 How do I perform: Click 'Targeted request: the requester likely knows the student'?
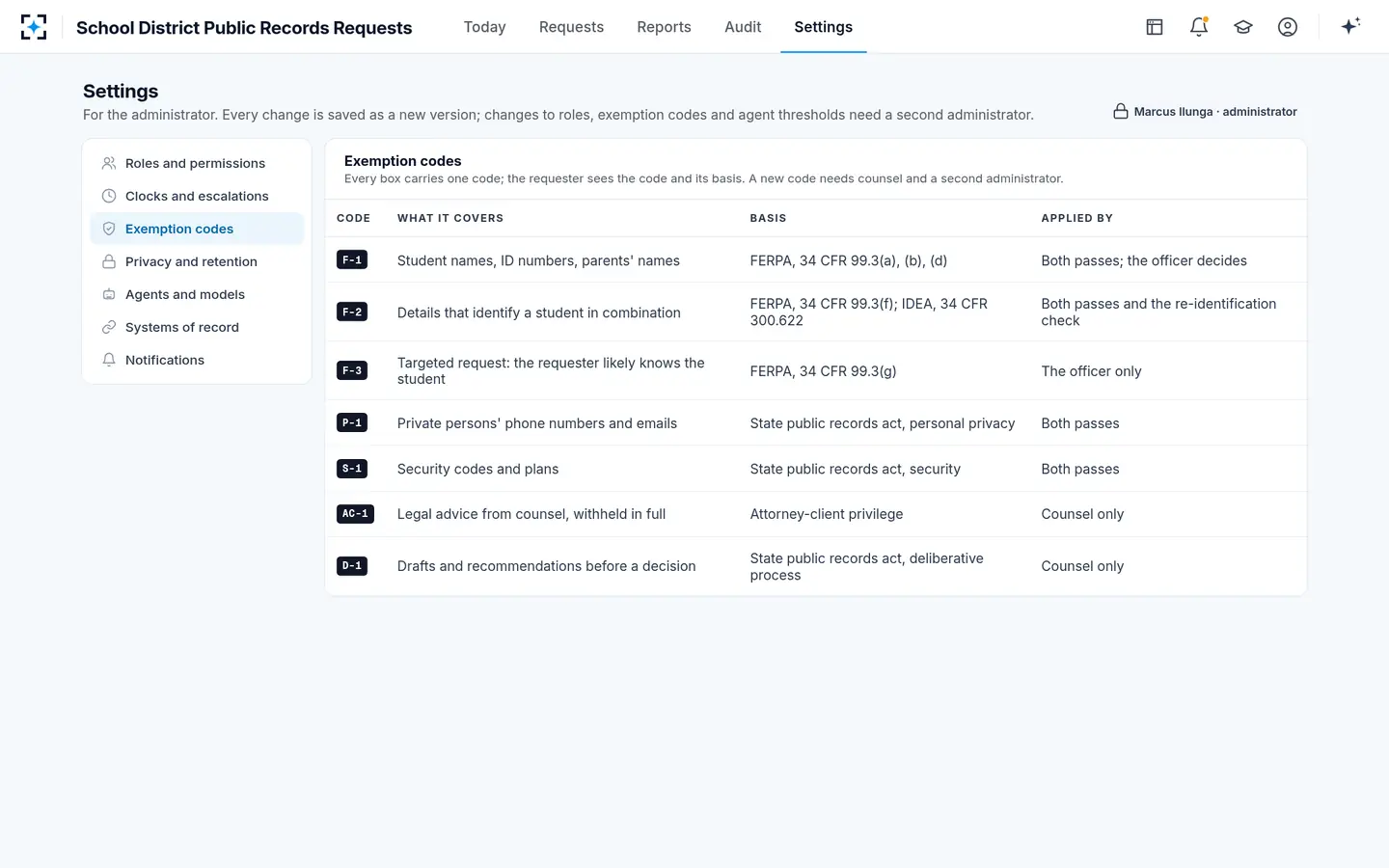(x=551, y=371)
